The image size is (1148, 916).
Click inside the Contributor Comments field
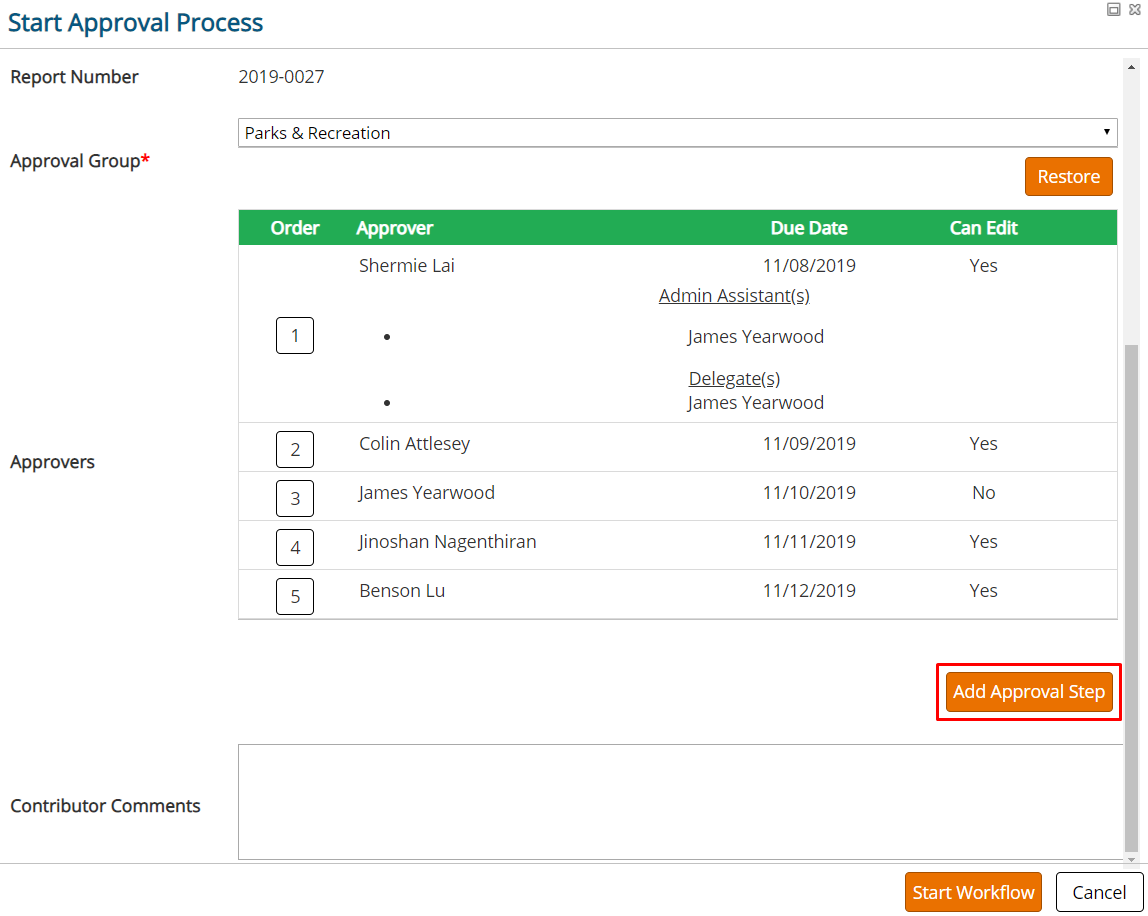click(x=680, y=802)
